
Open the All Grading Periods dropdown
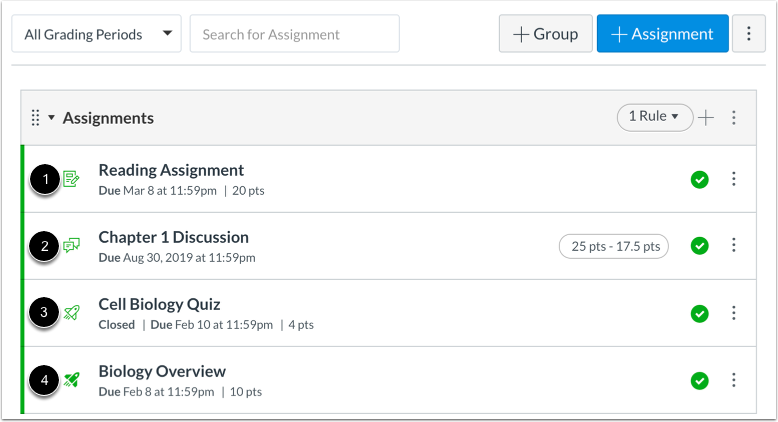point(96,34)
